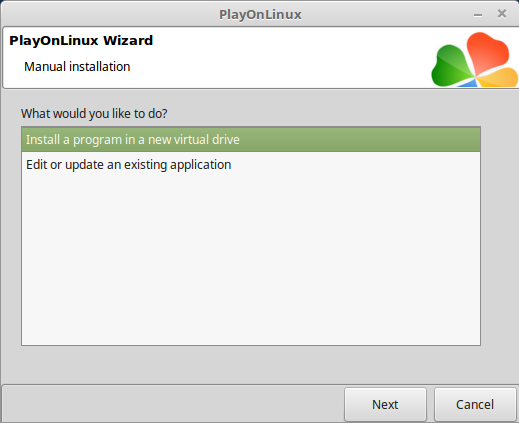
Task: Click the bold PlayOnLinux Wizard heading
Action: click(81, 41)
